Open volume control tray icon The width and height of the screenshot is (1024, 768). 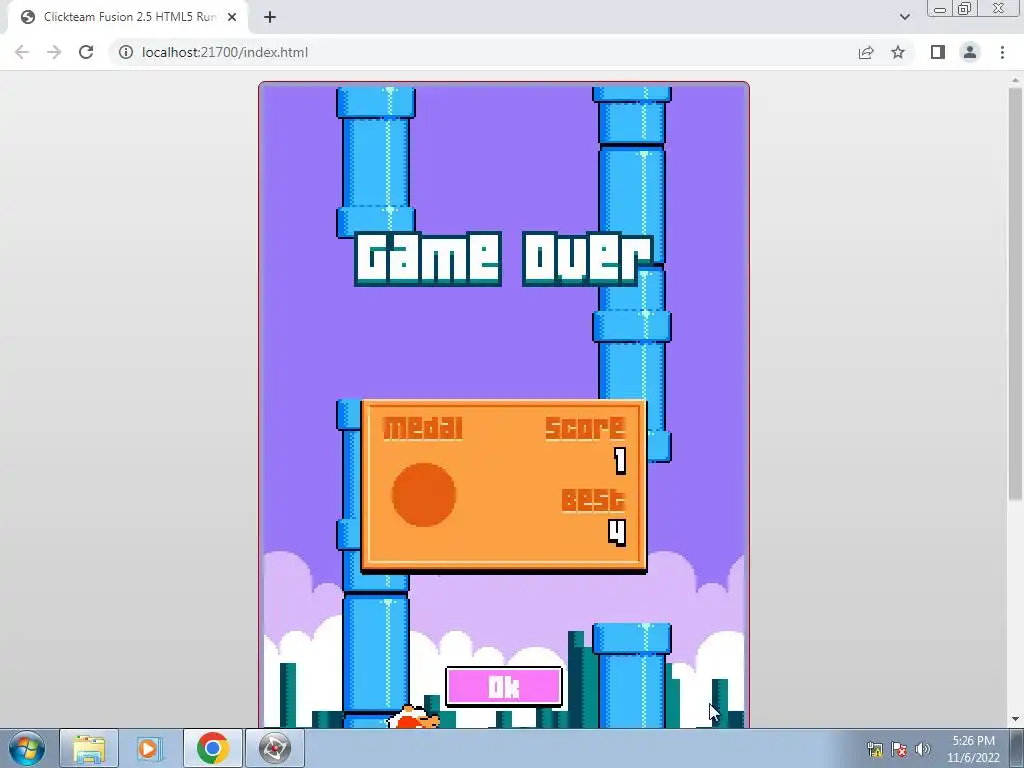pyautogui.click(x=923, y=749)
